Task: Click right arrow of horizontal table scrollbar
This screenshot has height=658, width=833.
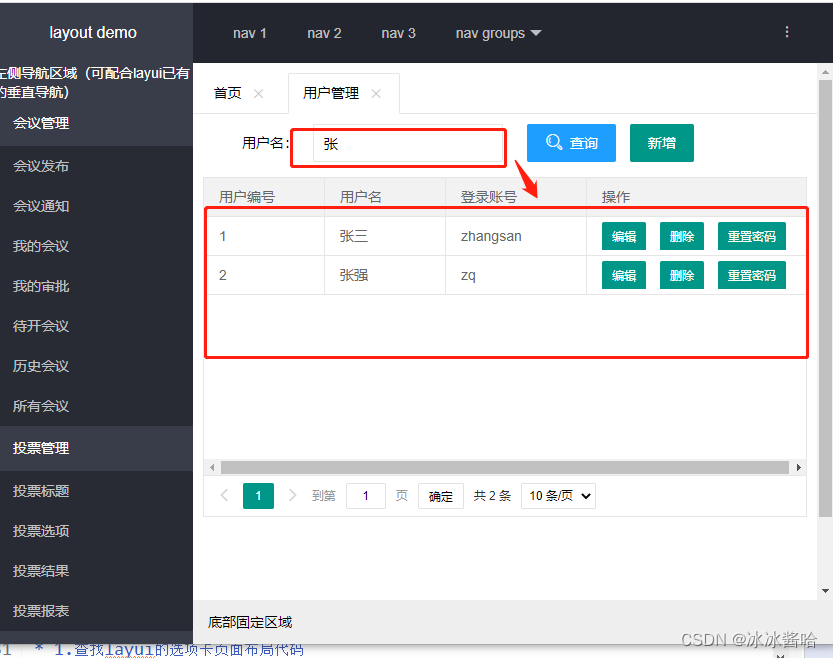Action: tap(798, 467)
